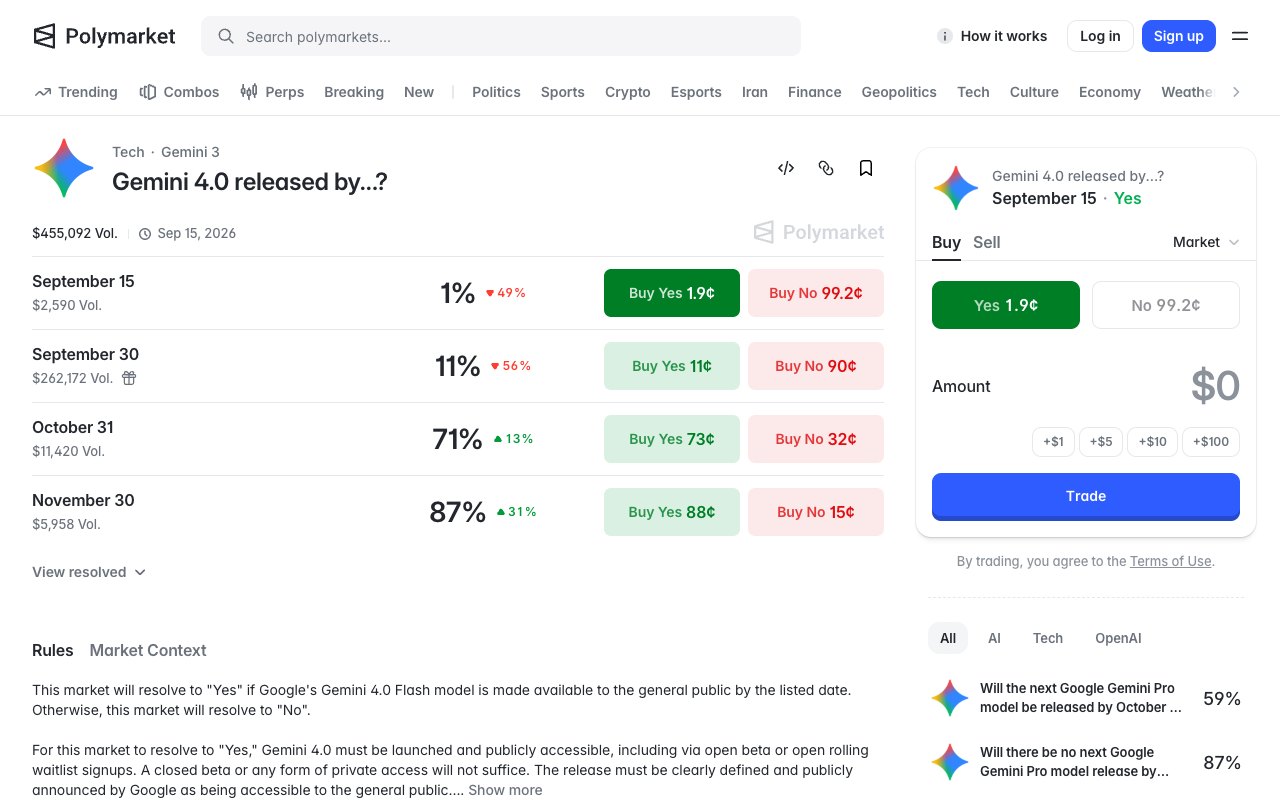The width and height of the screenshot is (1280, 800).
Task: Expand View resolved markets
Action: pyautogui.click(x=89, y=572)
